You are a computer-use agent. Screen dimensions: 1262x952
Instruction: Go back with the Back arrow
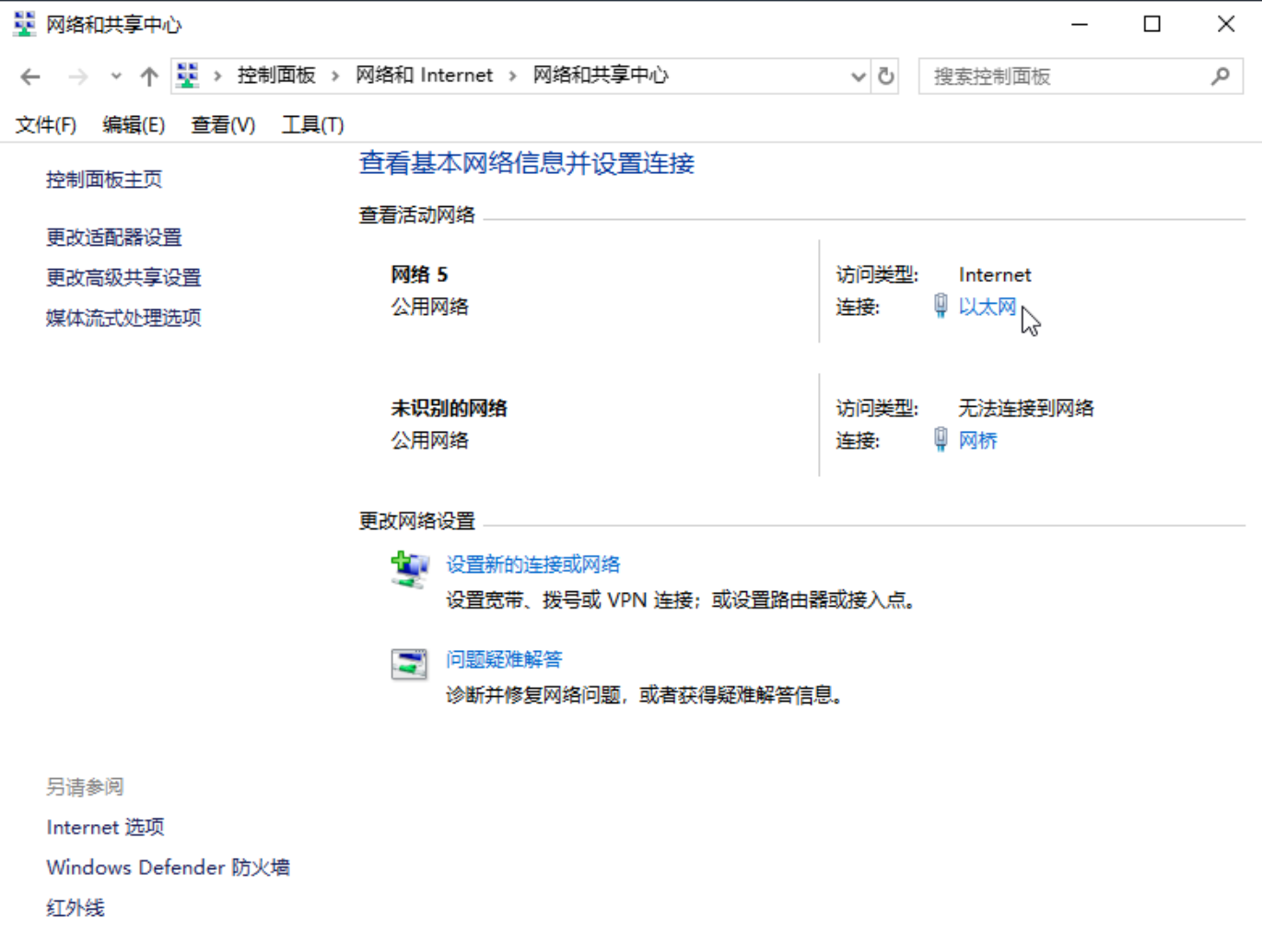coord(30,76)
